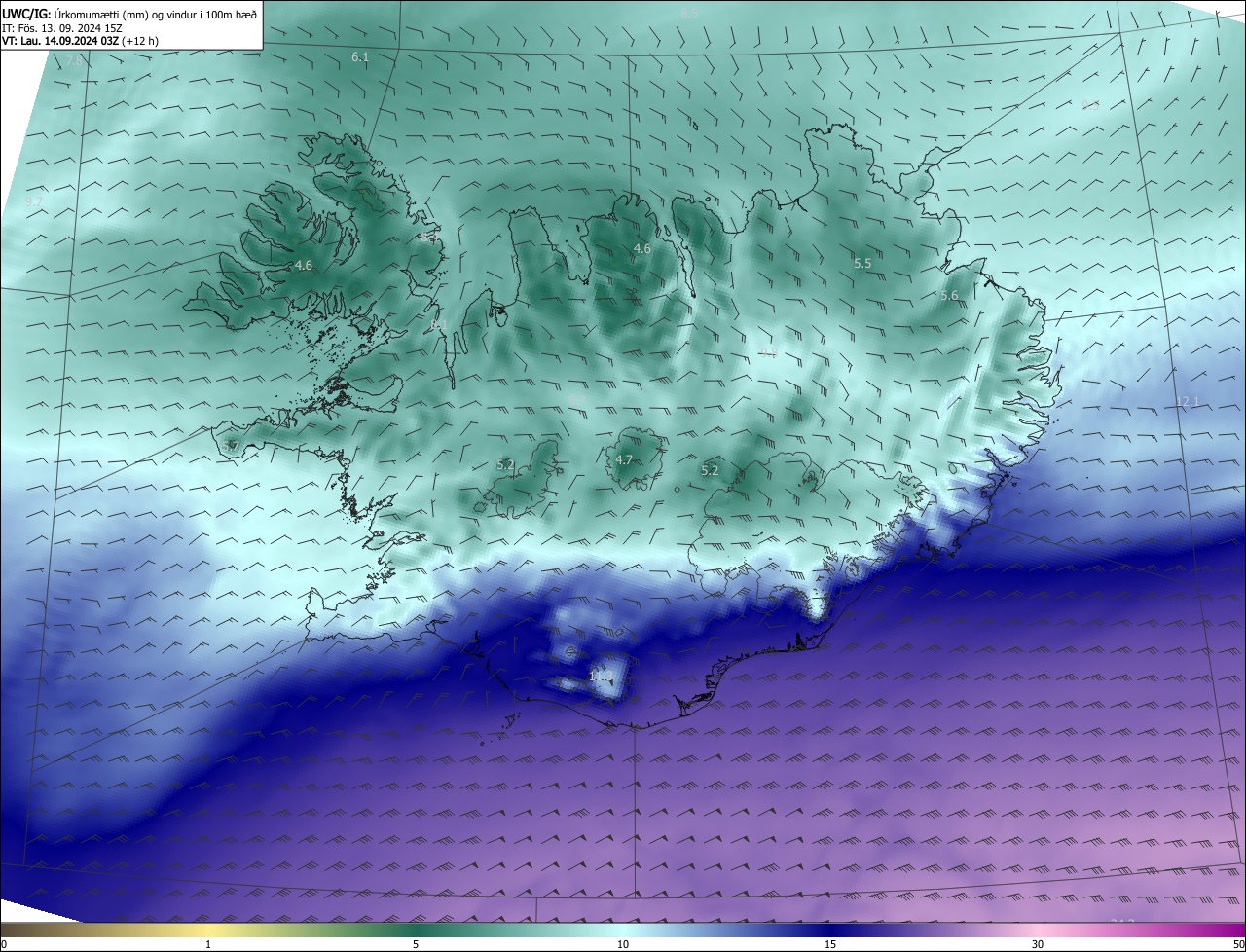Click the 5.5 value label on the map
This screenshot has height=952, width=1246.
coord(862,263)
